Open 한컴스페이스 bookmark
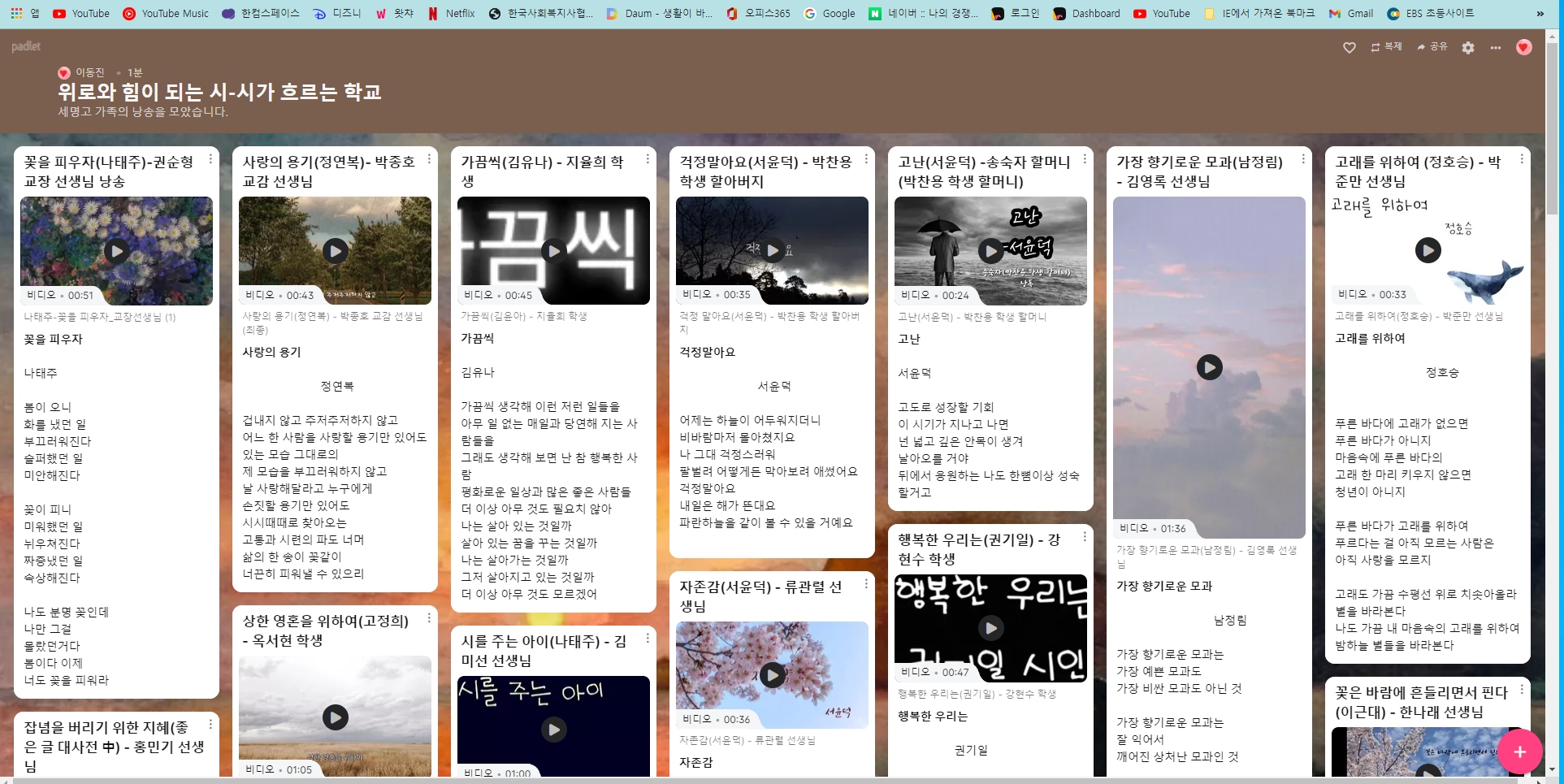 pos(261,13)
